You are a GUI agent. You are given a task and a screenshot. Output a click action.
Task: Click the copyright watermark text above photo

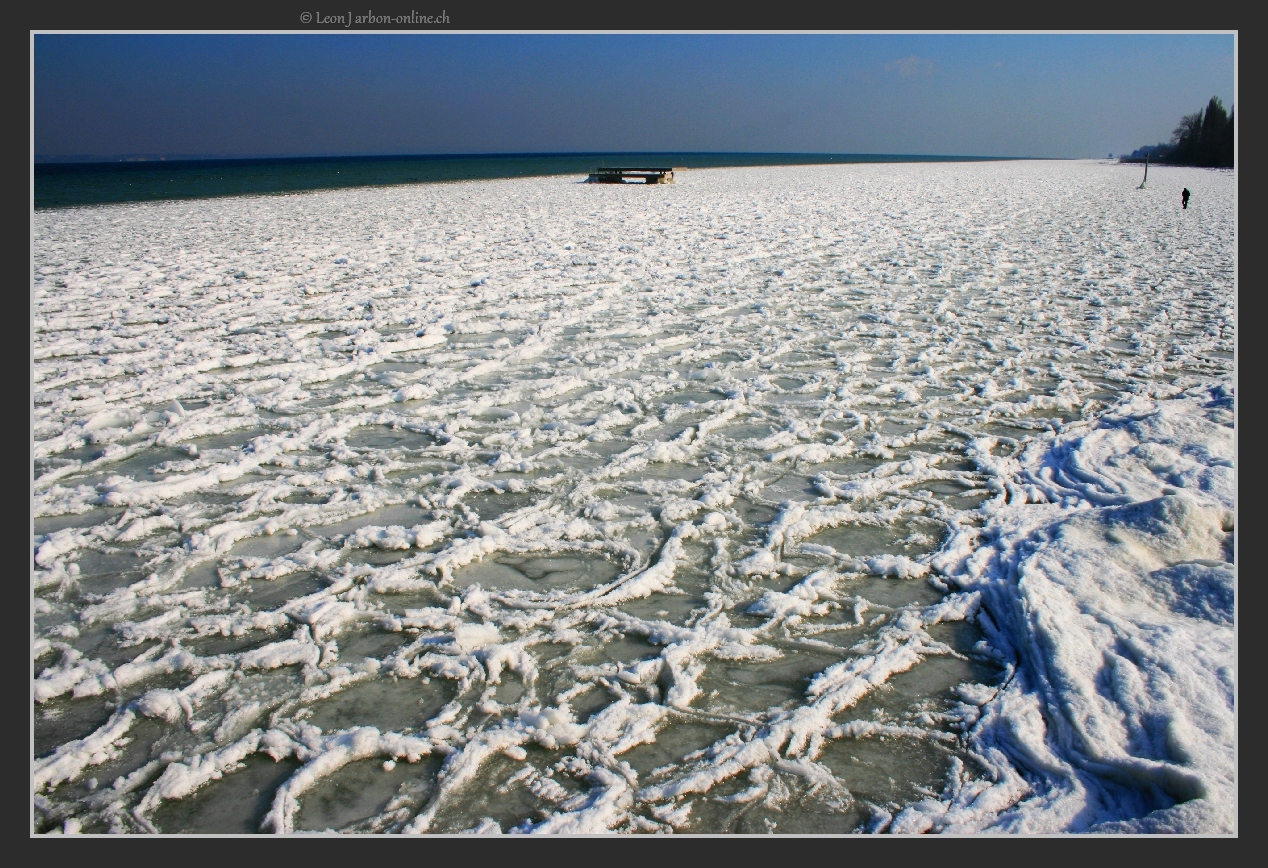point(375,18)
